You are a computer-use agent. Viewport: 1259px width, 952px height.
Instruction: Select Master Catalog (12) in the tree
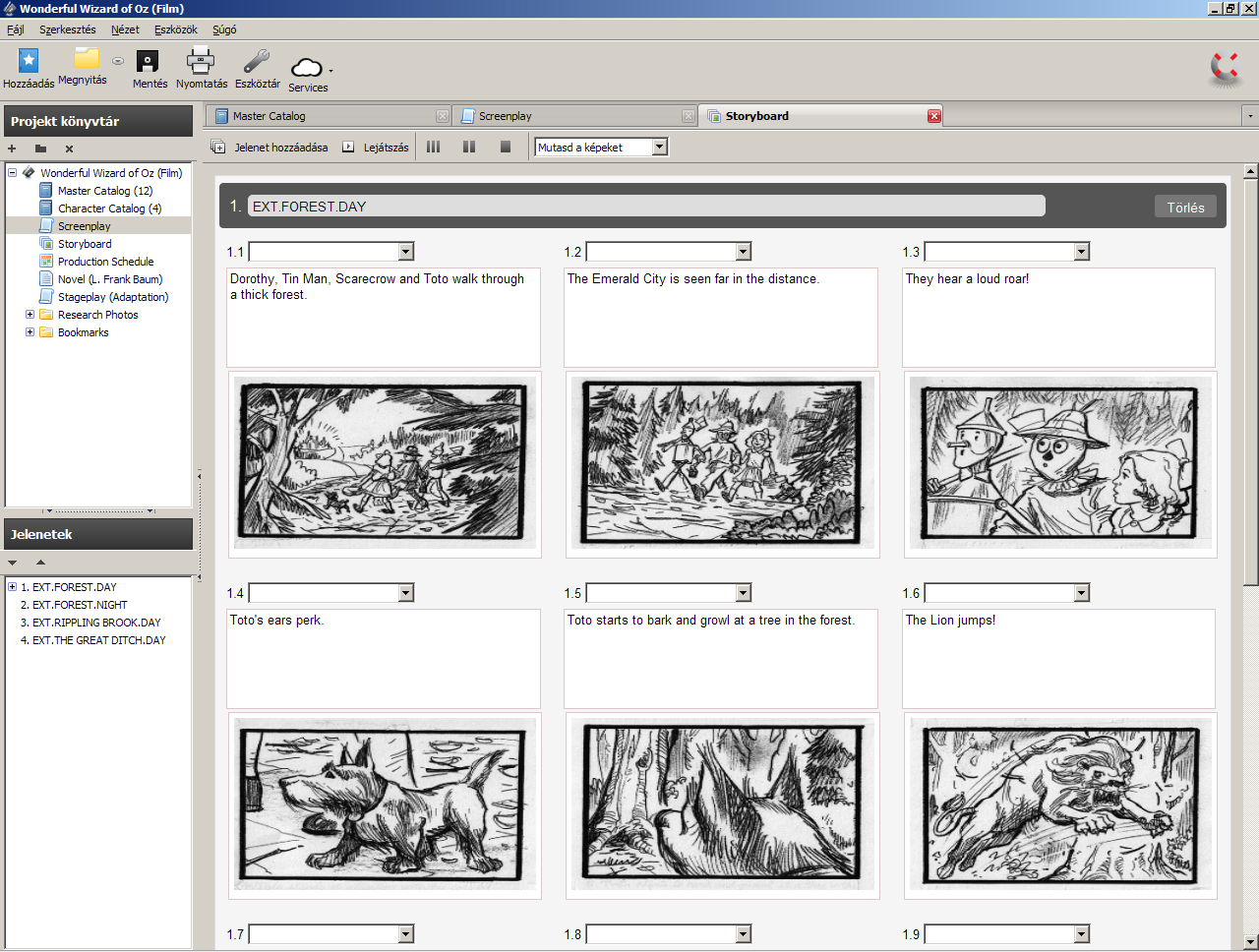(105, 191)
